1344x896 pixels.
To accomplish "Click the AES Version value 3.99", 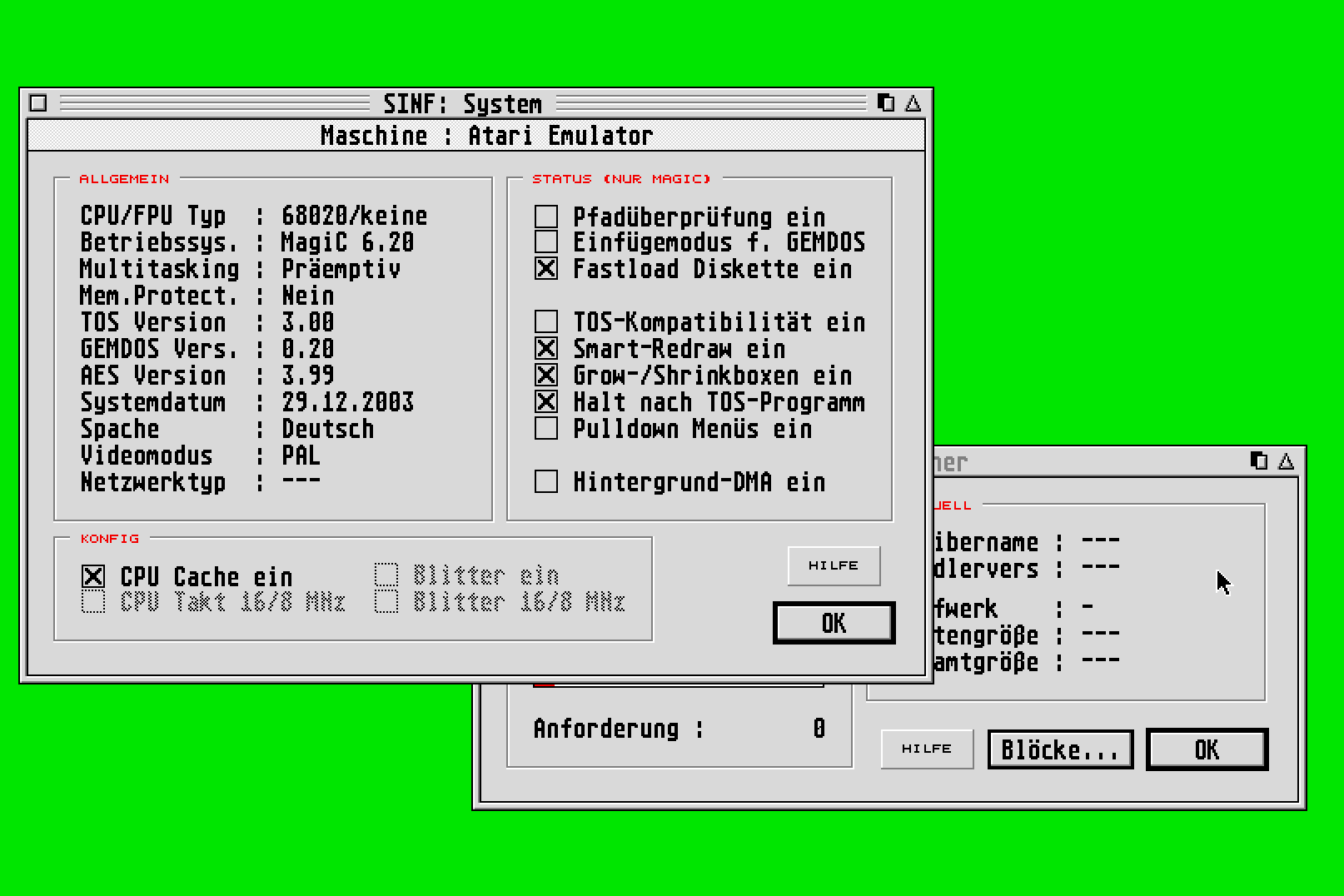I will (307, 376).
